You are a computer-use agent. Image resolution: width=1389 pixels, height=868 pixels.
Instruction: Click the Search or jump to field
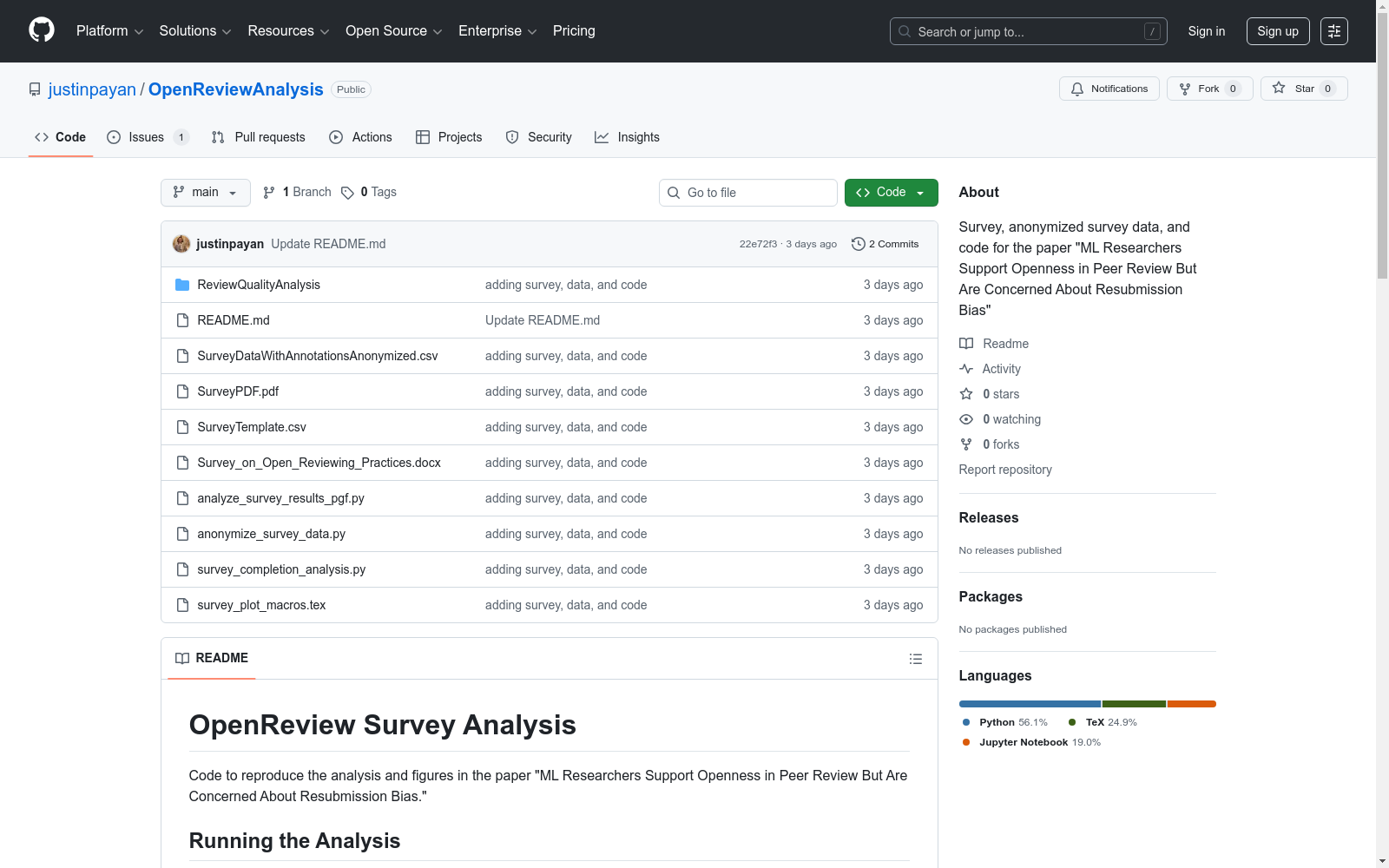click(1029, 31)
